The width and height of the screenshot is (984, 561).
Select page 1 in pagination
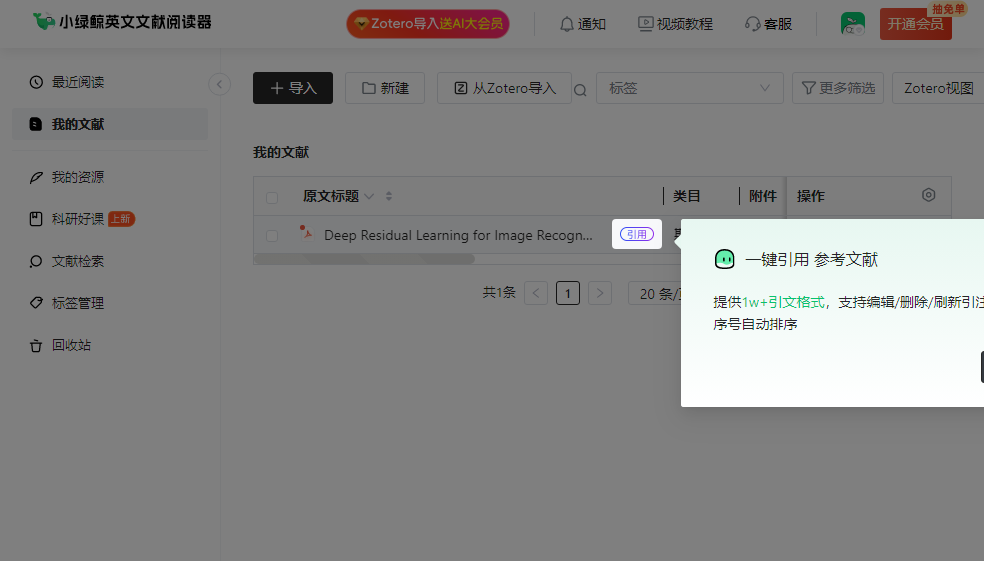(x=568, y=293)
